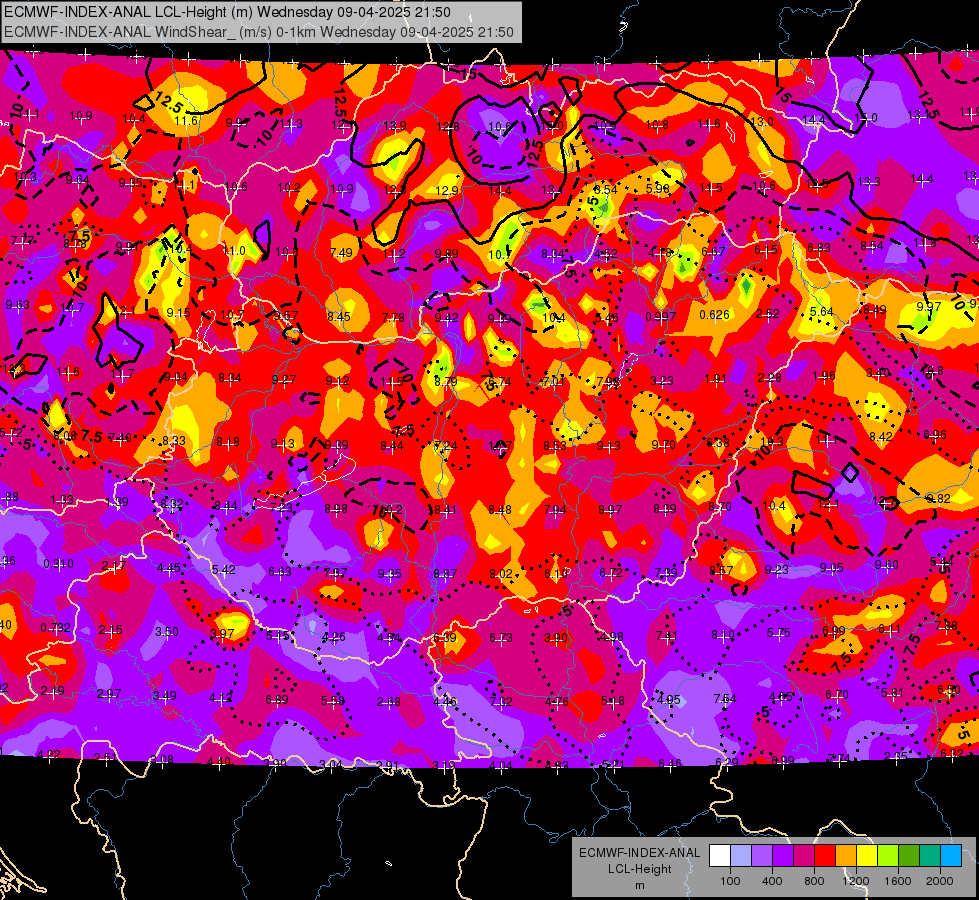Screen dimensions: 979x900
Task: Click the grid value 3.23
Action: pyautogui.click(x=662, y=380)
